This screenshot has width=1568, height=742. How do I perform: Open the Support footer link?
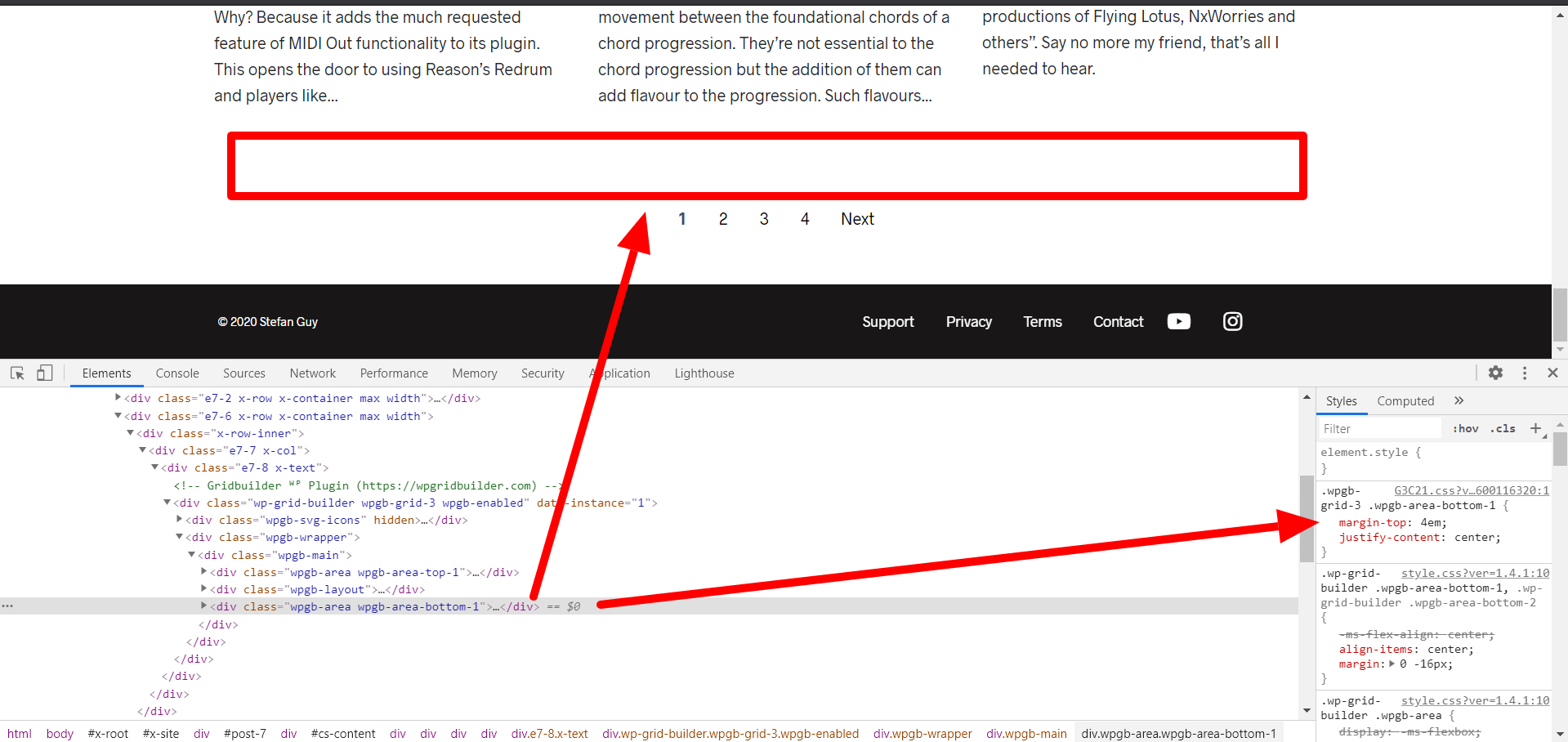(888, 322)
